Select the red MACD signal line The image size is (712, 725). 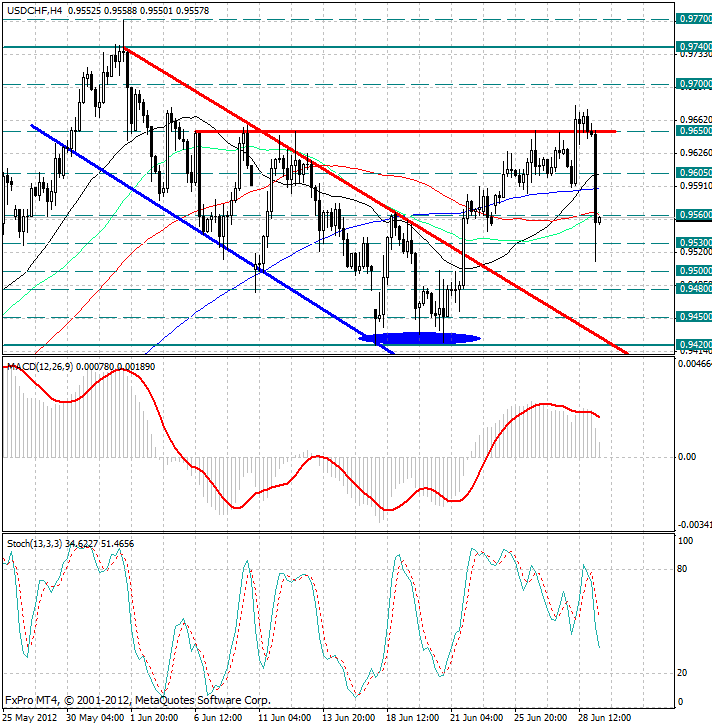click(x=301, y=439)
